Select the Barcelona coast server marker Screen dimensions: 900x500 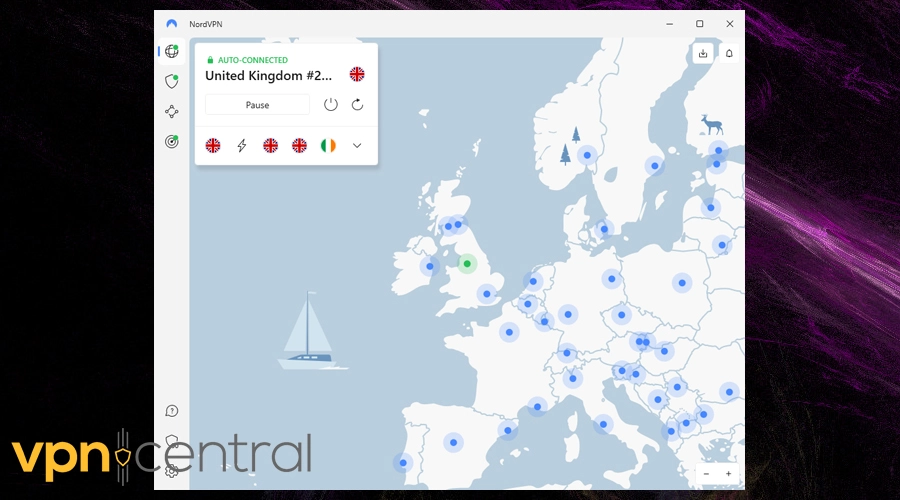[x=508, y=430]
